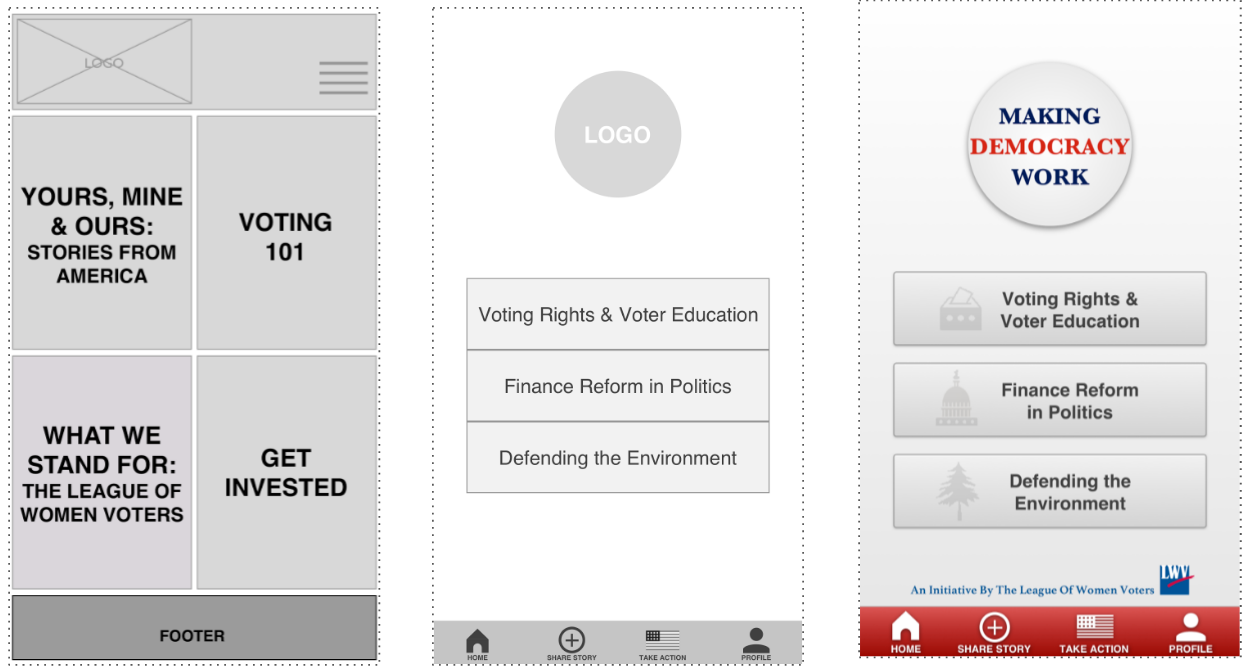Click the pine tree icon on Environment button
Image resolution: width=1248 pixels, height=670 pixels.
point(957,491)
